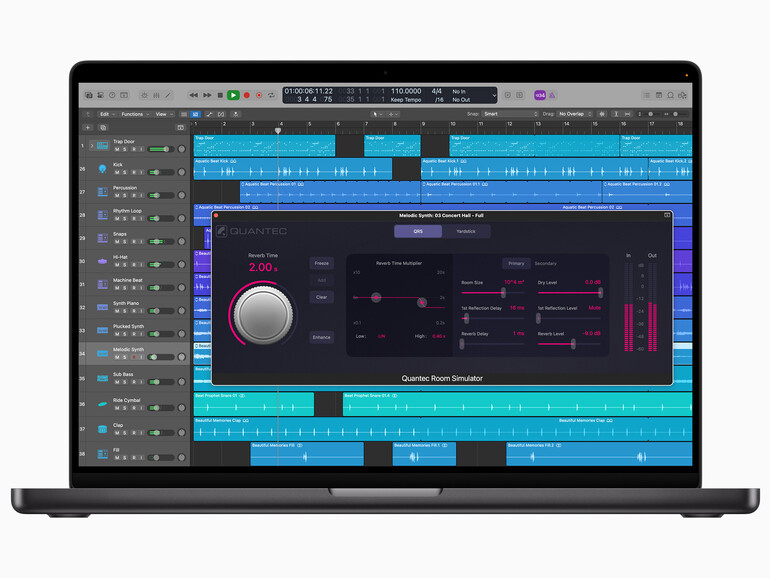Viewport: 770px width, 578px height.
Task: Open the Inspector icon in control bar
Action: pos(100,95)
